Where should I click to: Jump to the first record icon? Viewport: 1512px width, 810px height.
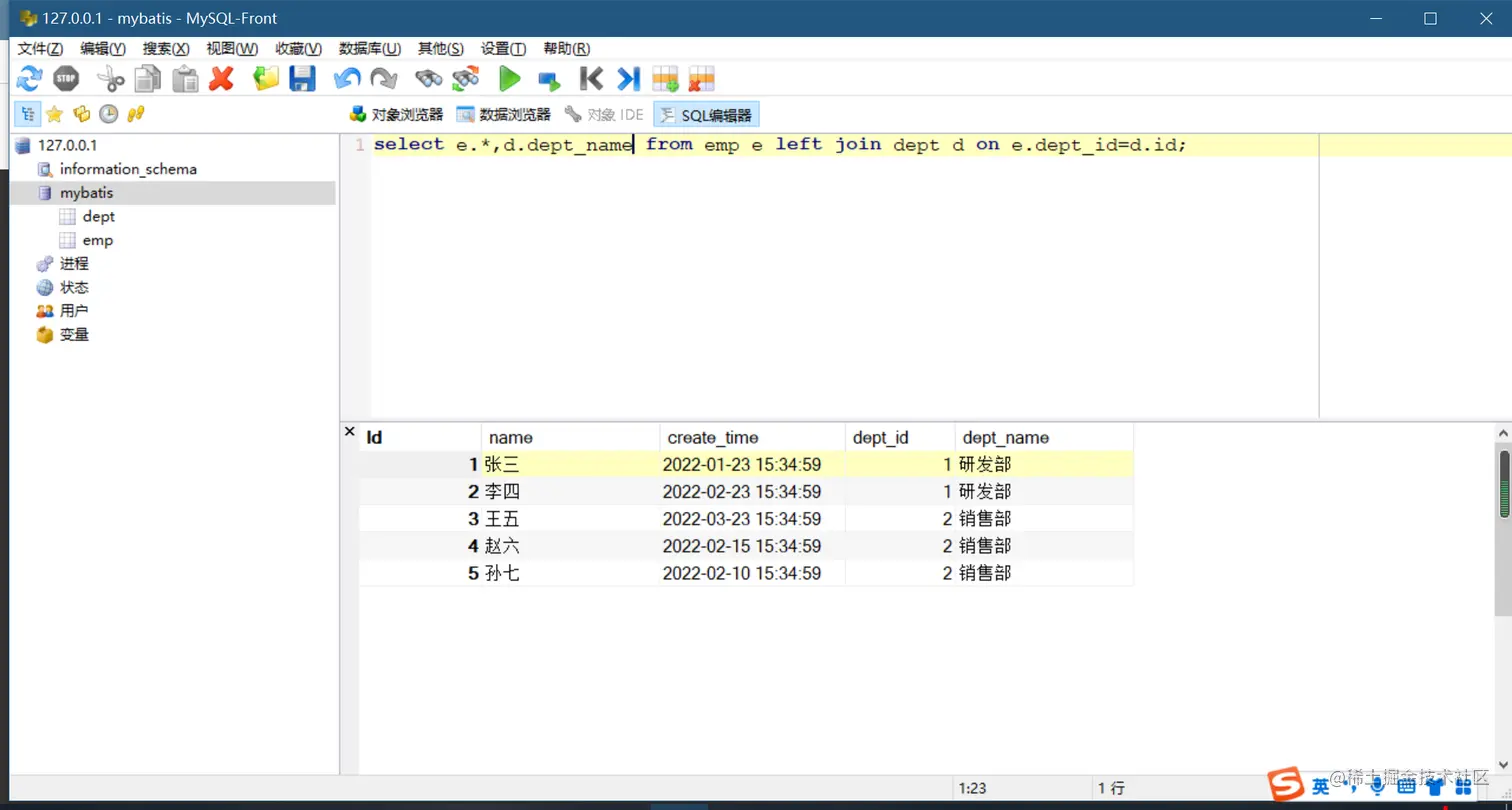click(x=592, y=78)
